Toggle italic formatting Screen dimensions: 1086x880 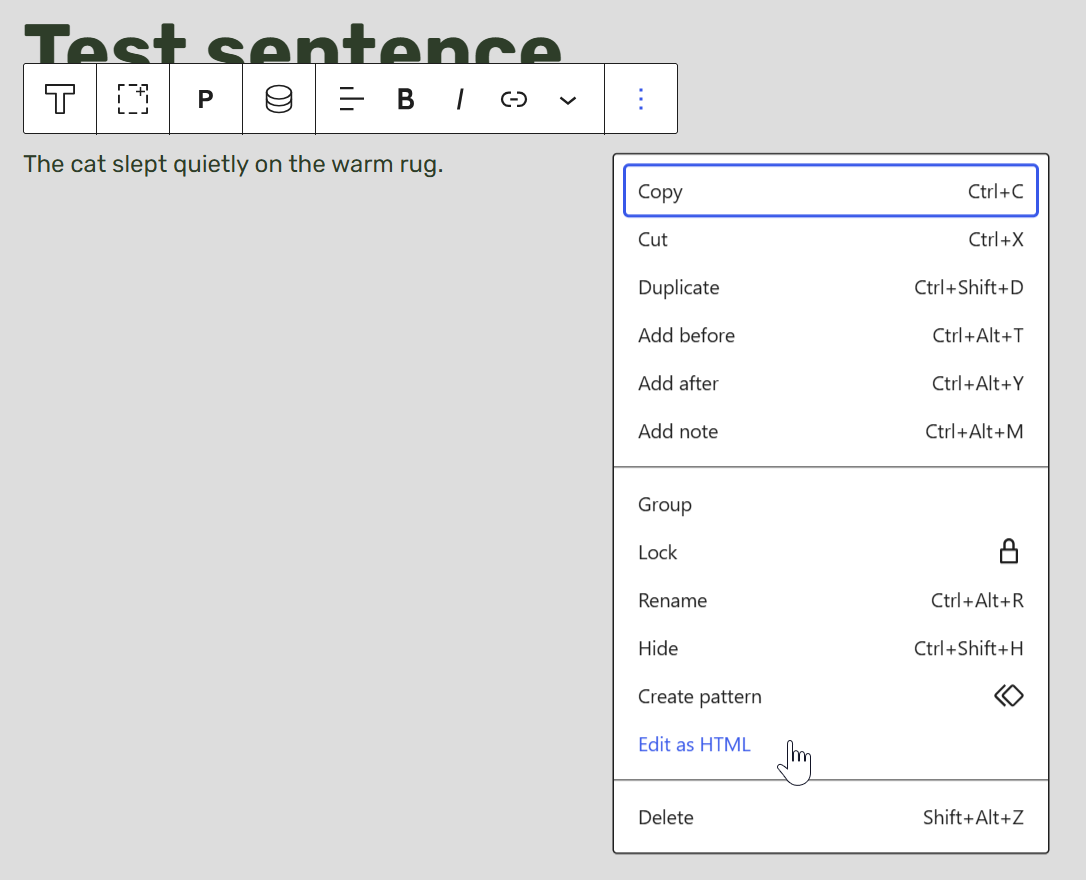tap(460, 99)
